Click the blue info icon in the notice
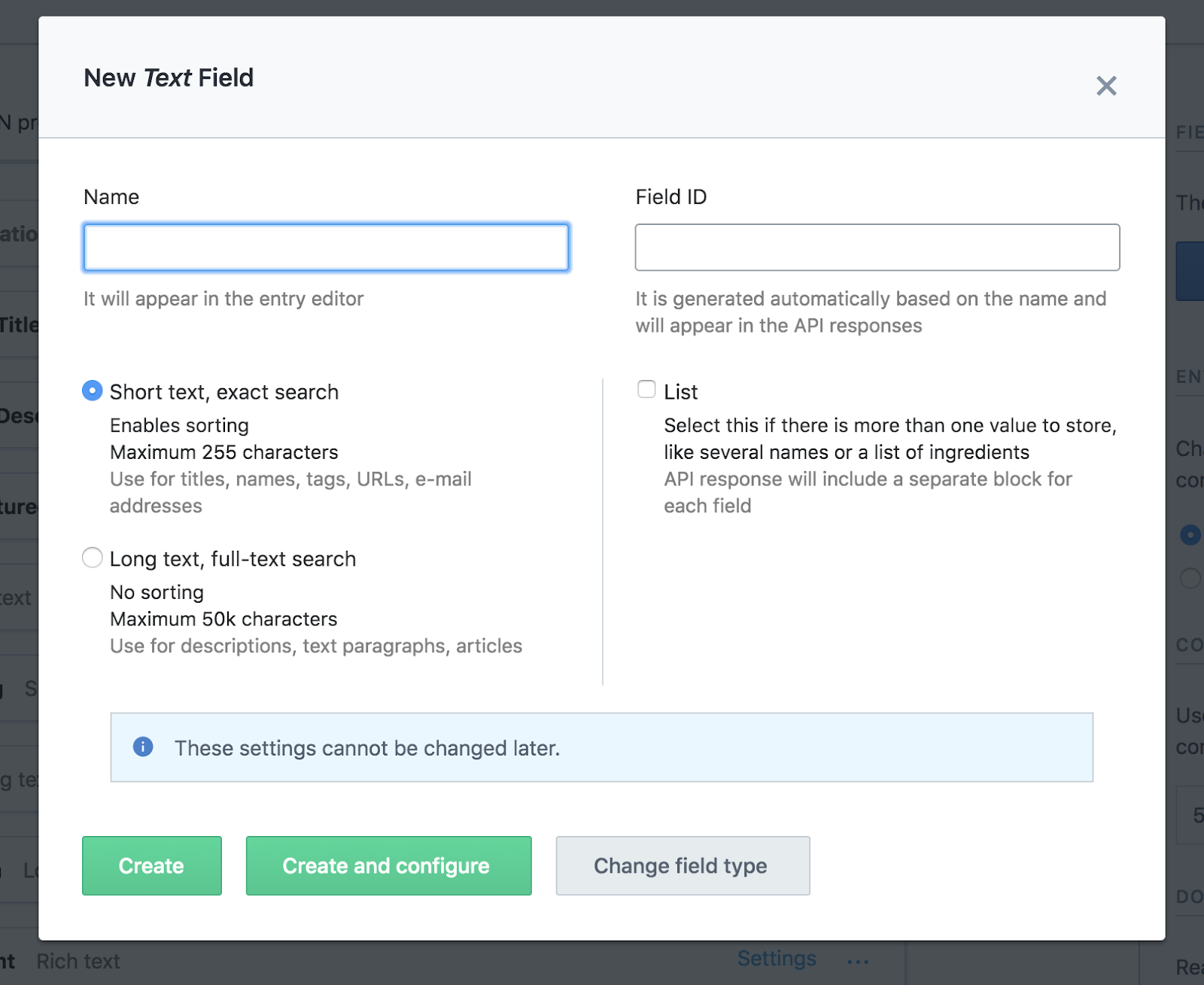This screenshot has height=985, width=1204. [x=143, y=746]
